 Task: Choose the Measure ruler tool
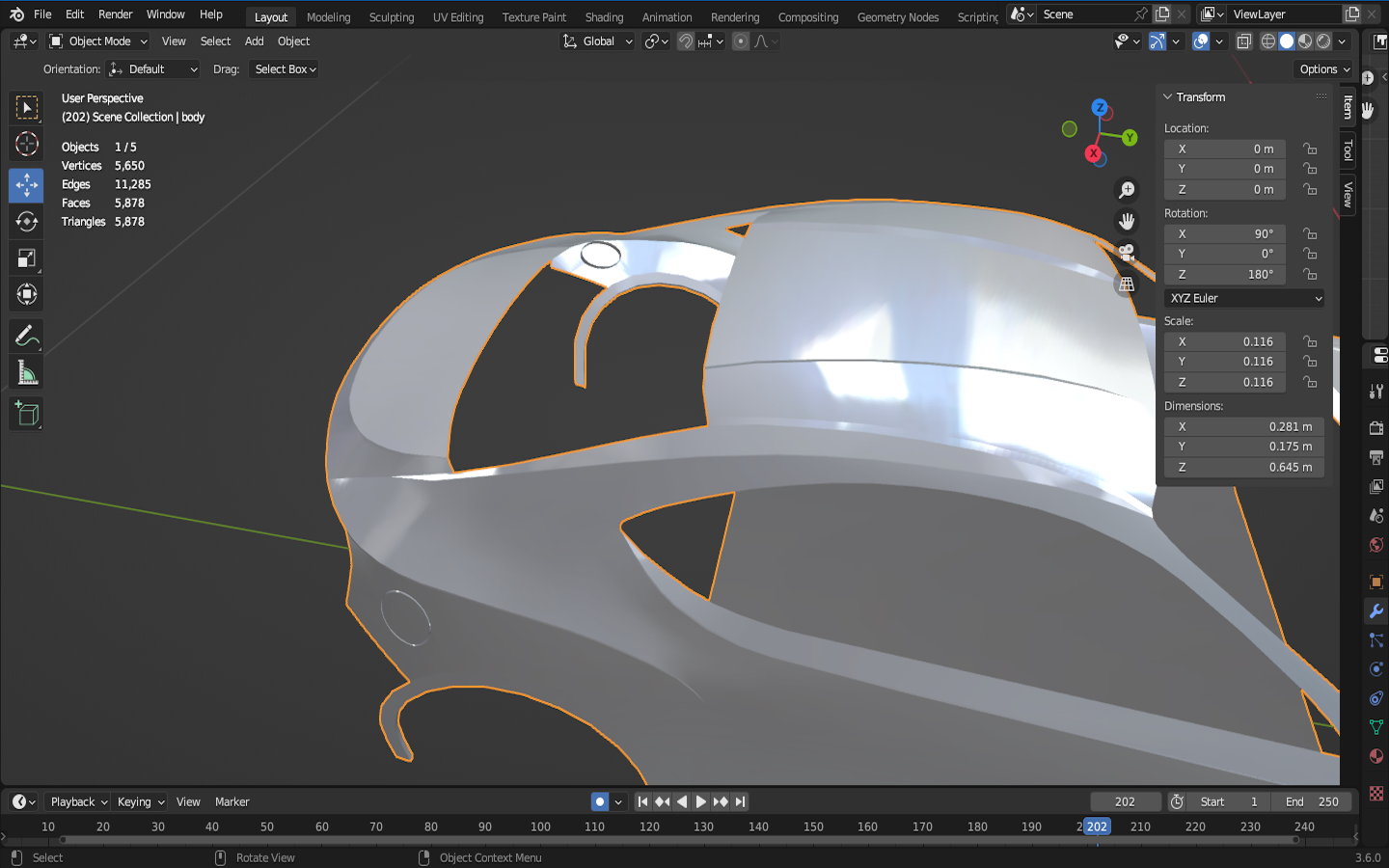[26, 372]
